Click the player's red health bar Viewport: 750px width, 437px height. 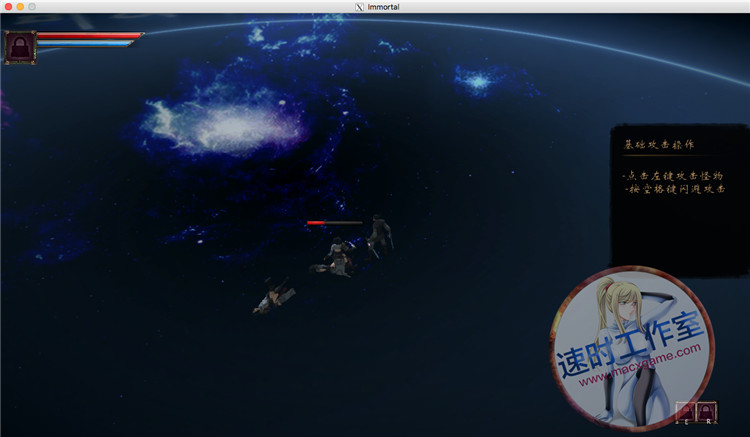(x=89, y=35)
